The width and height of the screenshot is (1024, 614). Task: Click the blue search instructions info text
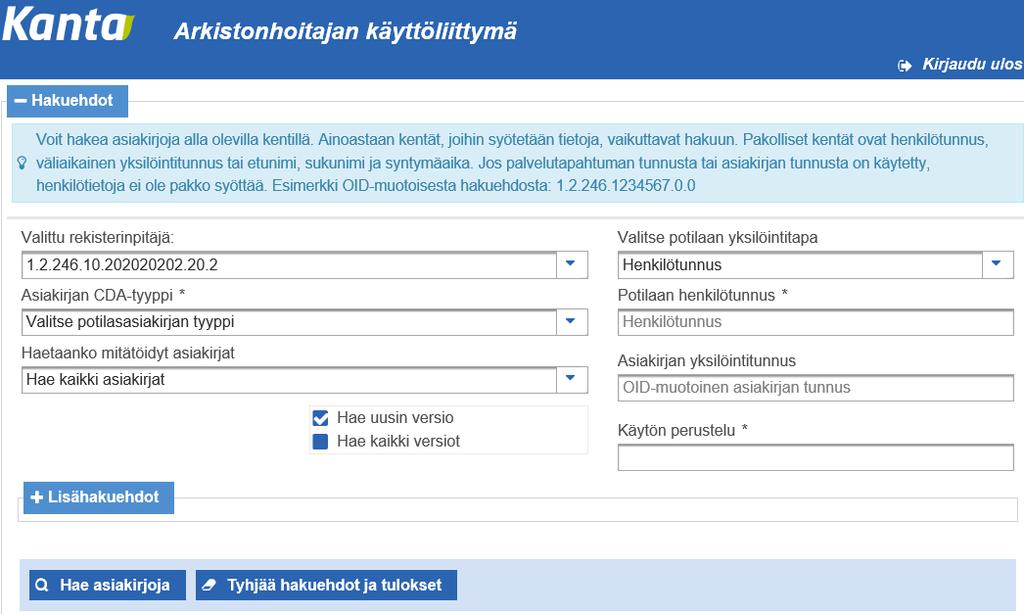(512, 163)
